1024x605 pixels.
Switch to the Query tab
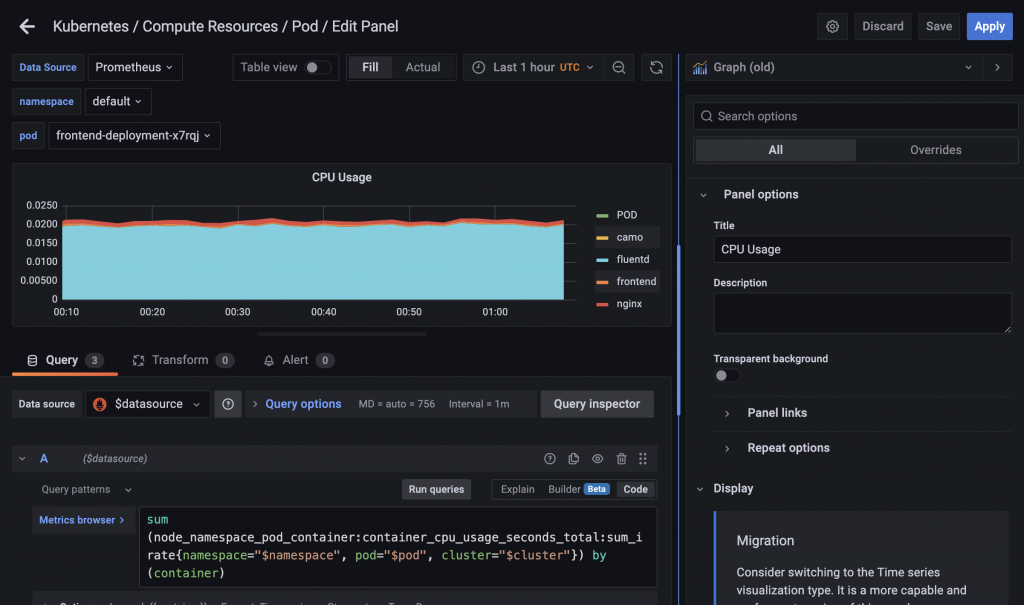(x=65, y=361)
